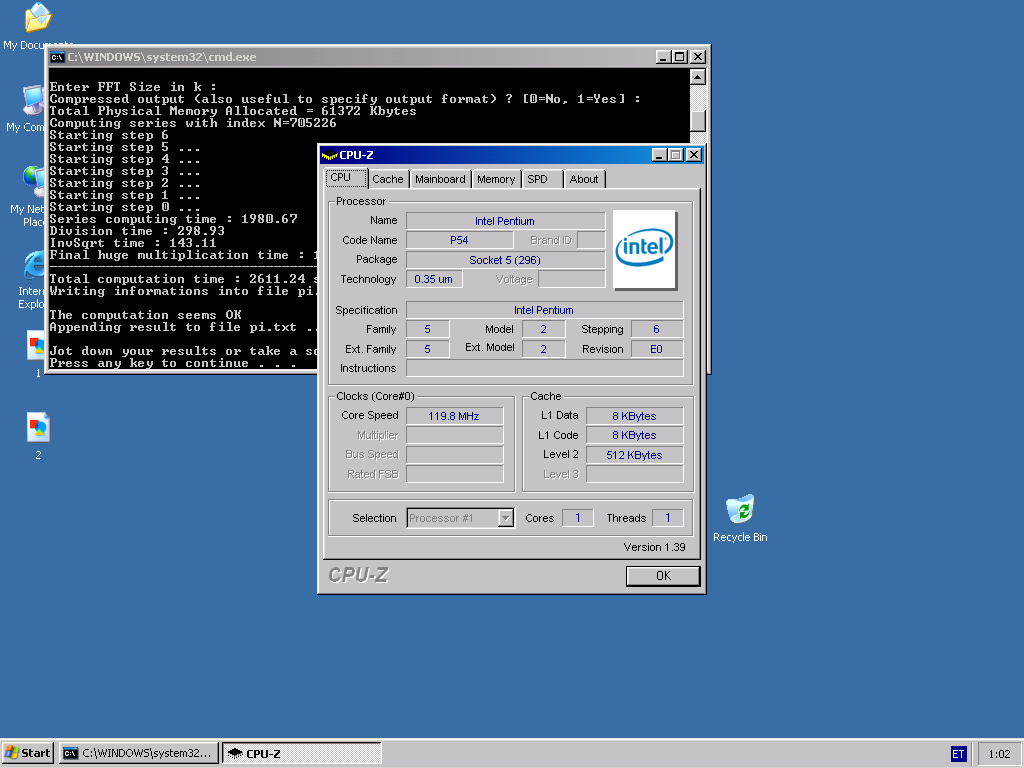The height and width of the screenshot is (768, 1024).
Task: Click 'Computing series with index N=705226' line
Action: point(193,123)
